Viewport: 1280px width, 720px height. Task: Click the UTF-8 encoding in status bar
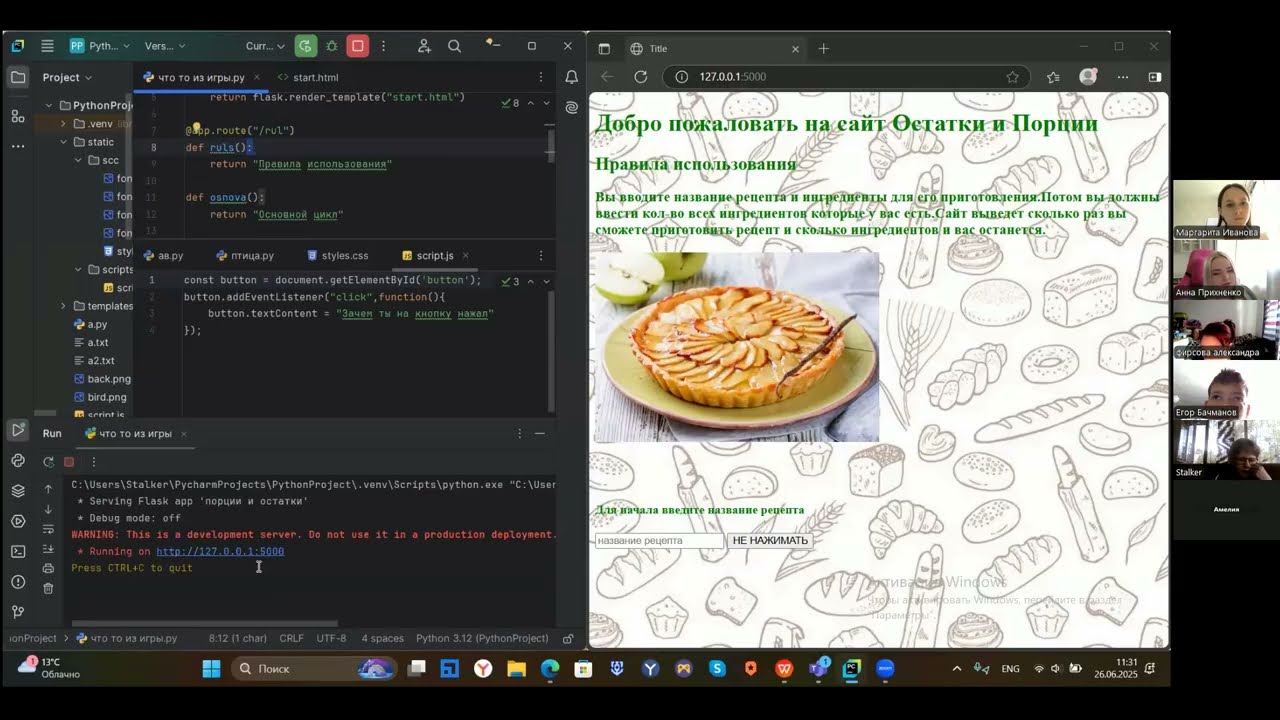pyautogui.click(x=331, y=638)
